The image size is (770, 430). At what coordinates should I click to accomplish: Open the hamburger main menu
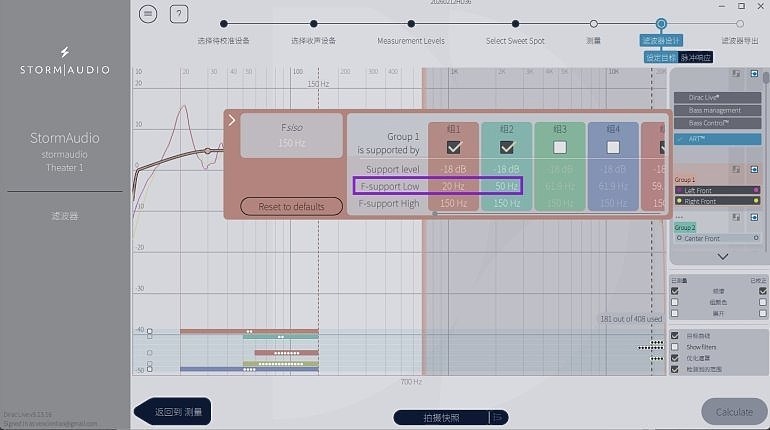[148, 14]
